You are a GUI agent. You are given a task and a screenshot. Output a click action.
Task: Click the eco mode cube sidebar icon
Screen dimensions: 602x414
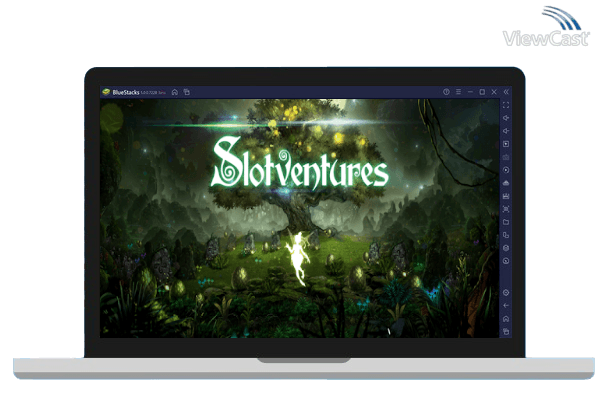pyautogui.click(x=506, y=248)
